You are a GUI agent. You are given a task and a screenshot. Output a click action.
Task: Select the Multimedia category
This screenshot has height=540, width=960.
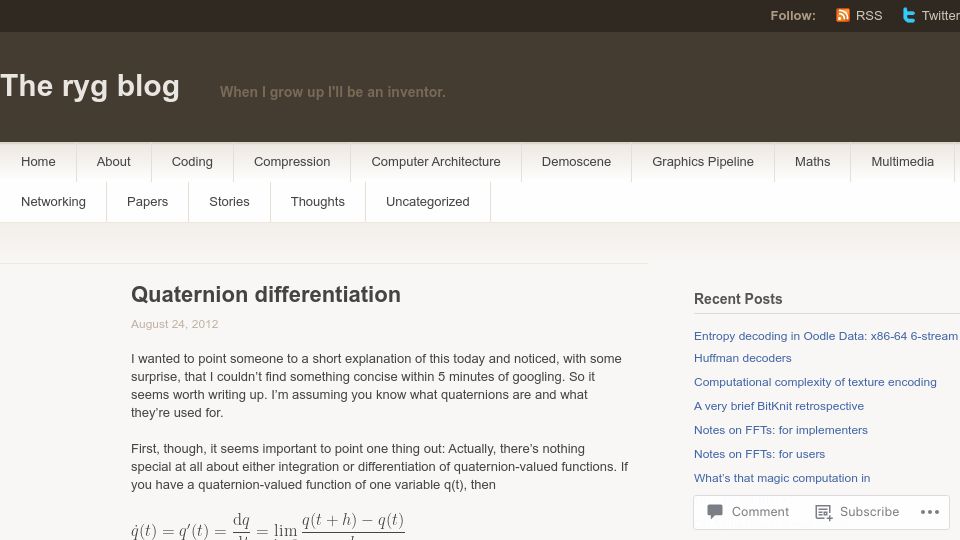tap(902, 162)
